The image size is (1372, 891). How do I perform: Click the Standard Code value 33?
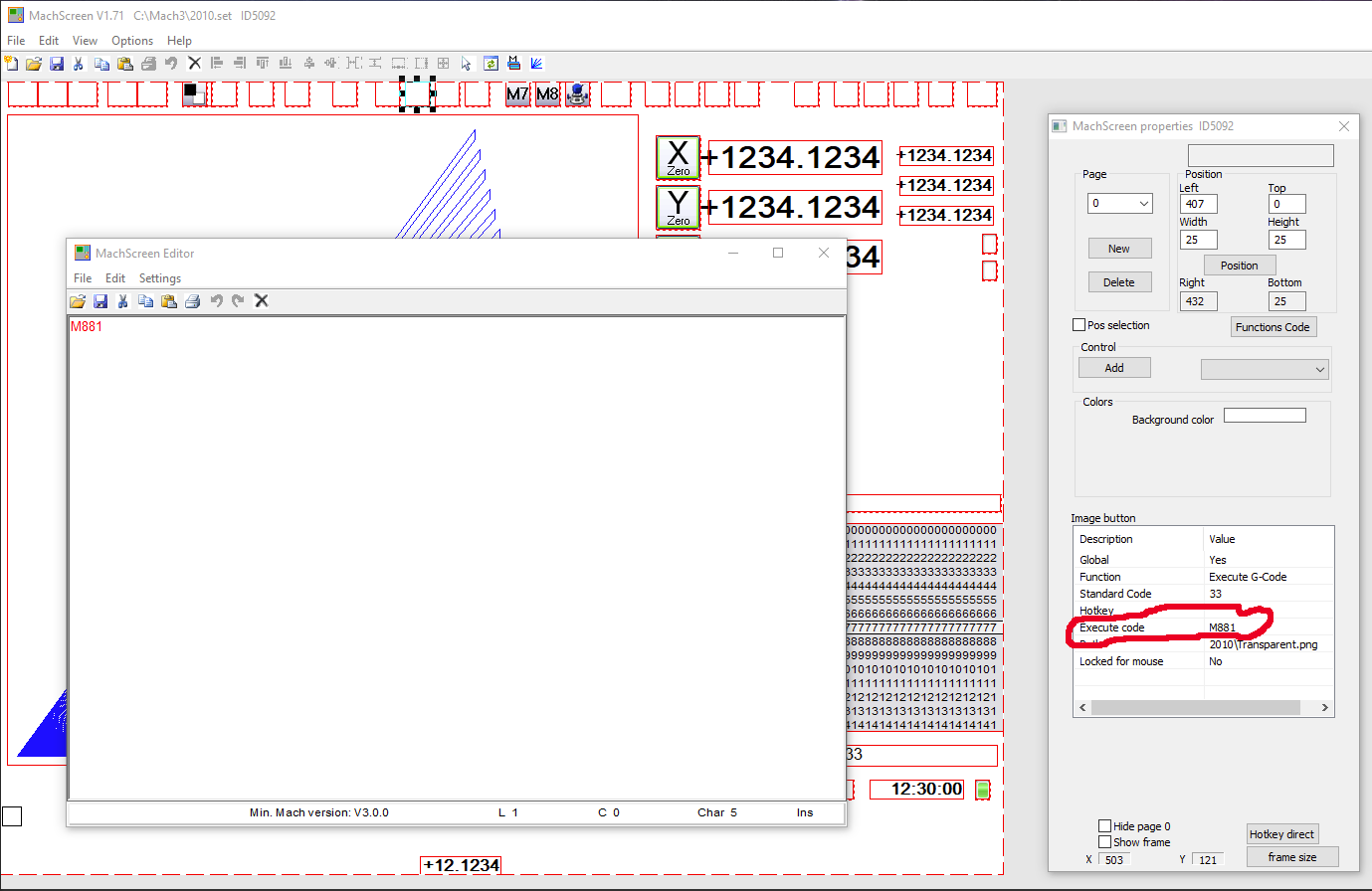pyautogui.click(x=1215, y=594)
